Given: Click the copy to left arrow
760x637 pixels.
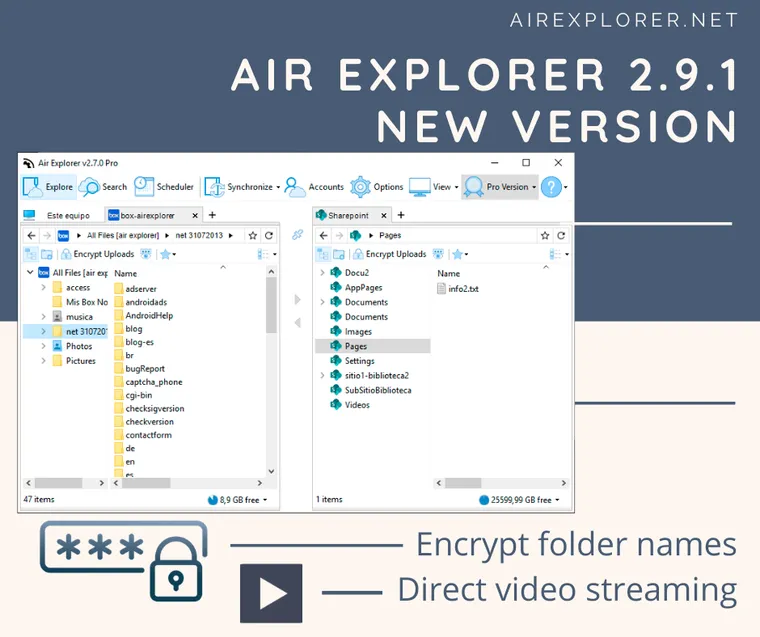Looking at the screenshot, I should coord(298,322).
